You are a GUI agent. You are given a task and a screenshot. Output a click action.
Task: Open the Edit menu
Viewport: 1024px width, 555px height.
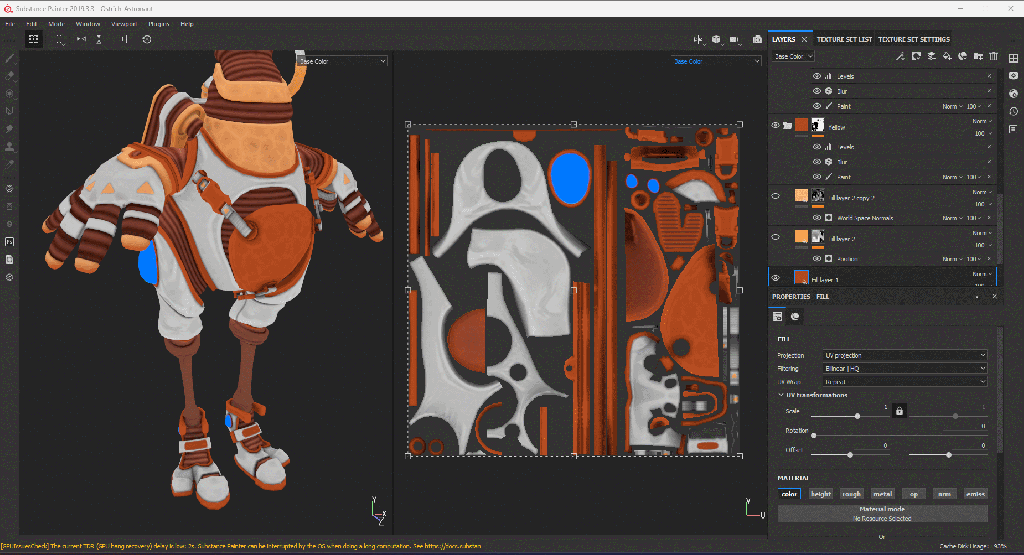31,24
